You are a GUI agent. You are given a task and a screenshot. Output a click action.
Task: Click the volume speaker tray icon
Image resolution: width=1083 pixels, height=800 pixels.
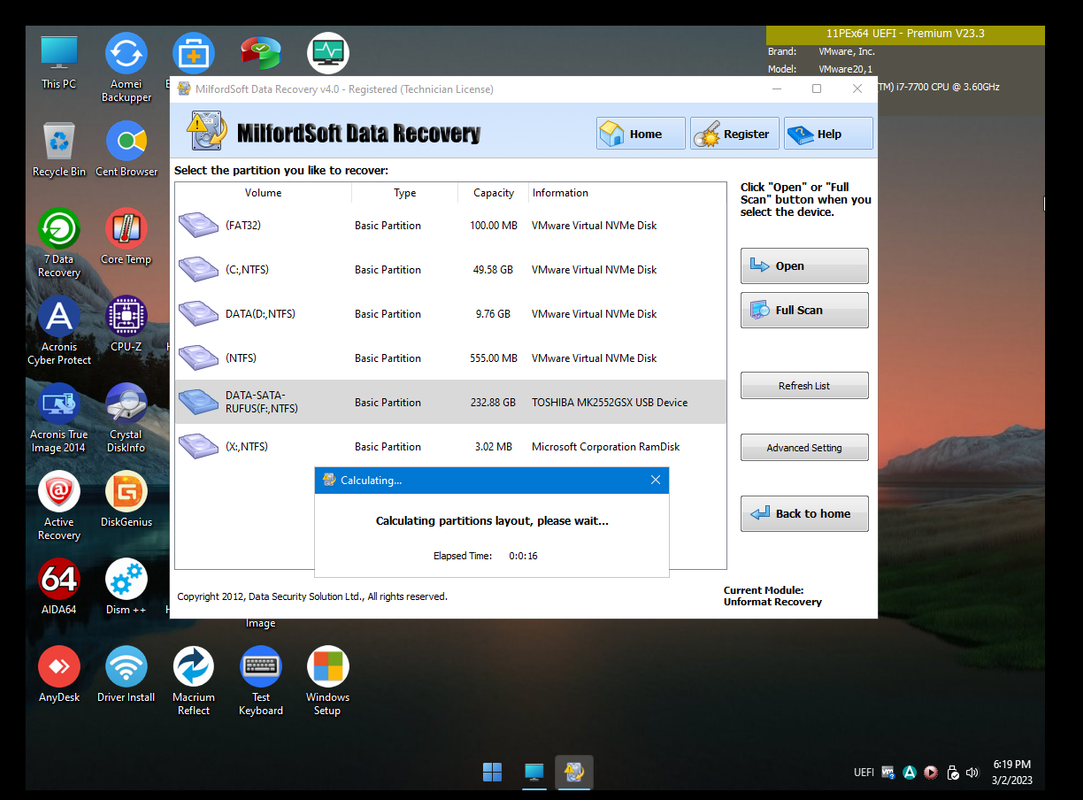point(972,772)
